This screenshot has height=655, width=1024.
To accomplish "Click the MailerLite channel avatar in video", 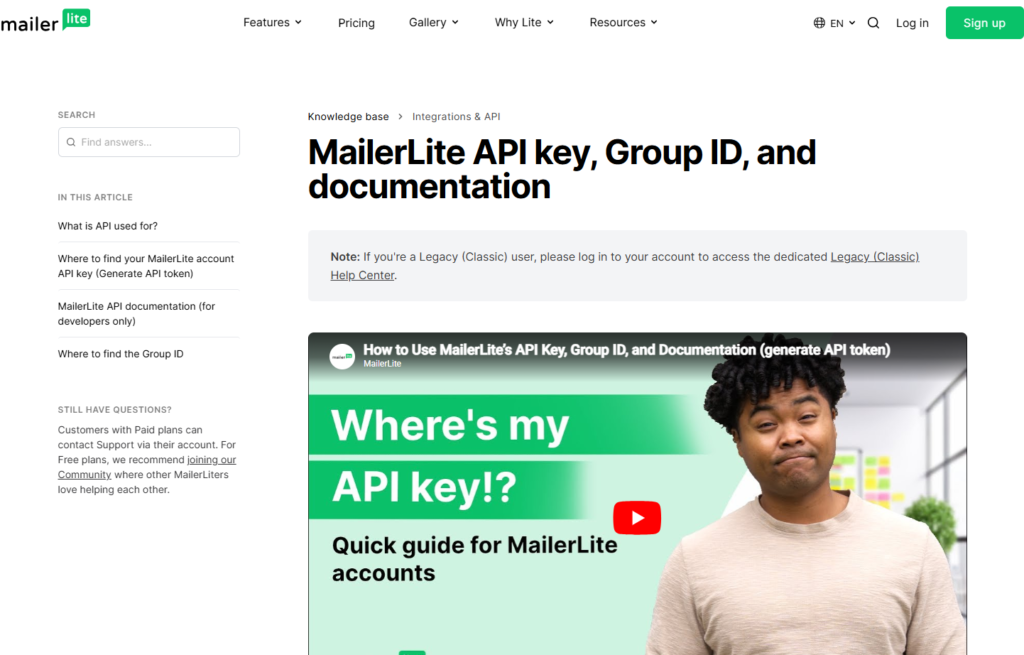I will [342, 357].
